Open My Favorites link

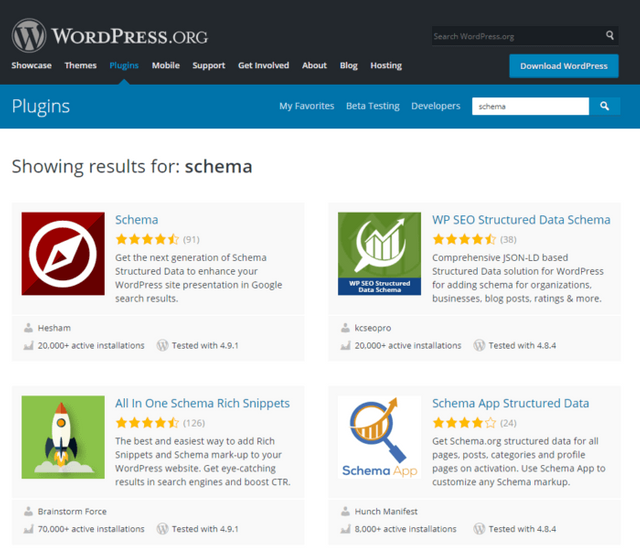pos(307,106)
